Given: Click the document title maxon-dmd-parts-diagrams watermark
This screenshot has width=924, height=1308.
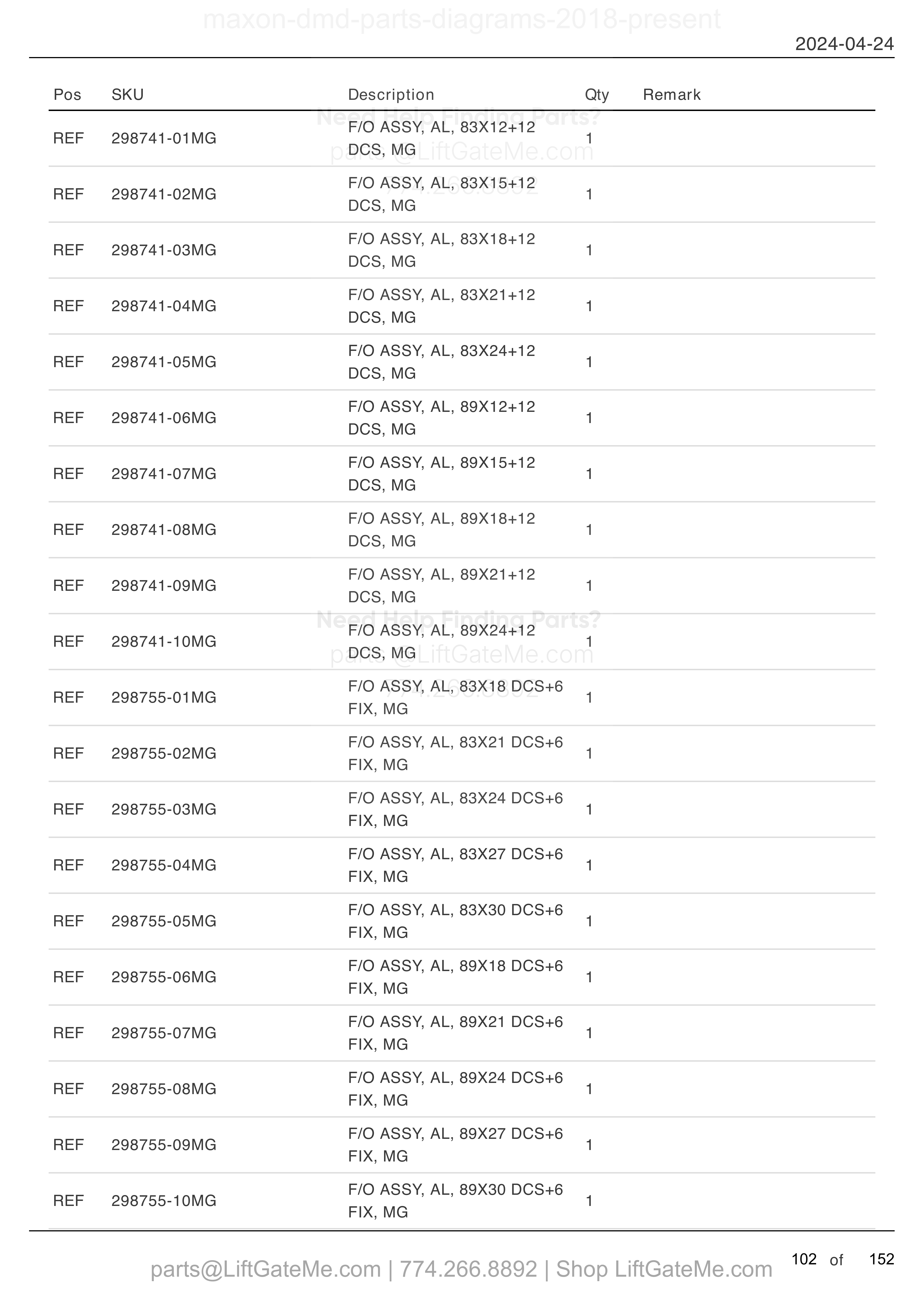Looking at the screenshot, I should [x=462, y=19].
